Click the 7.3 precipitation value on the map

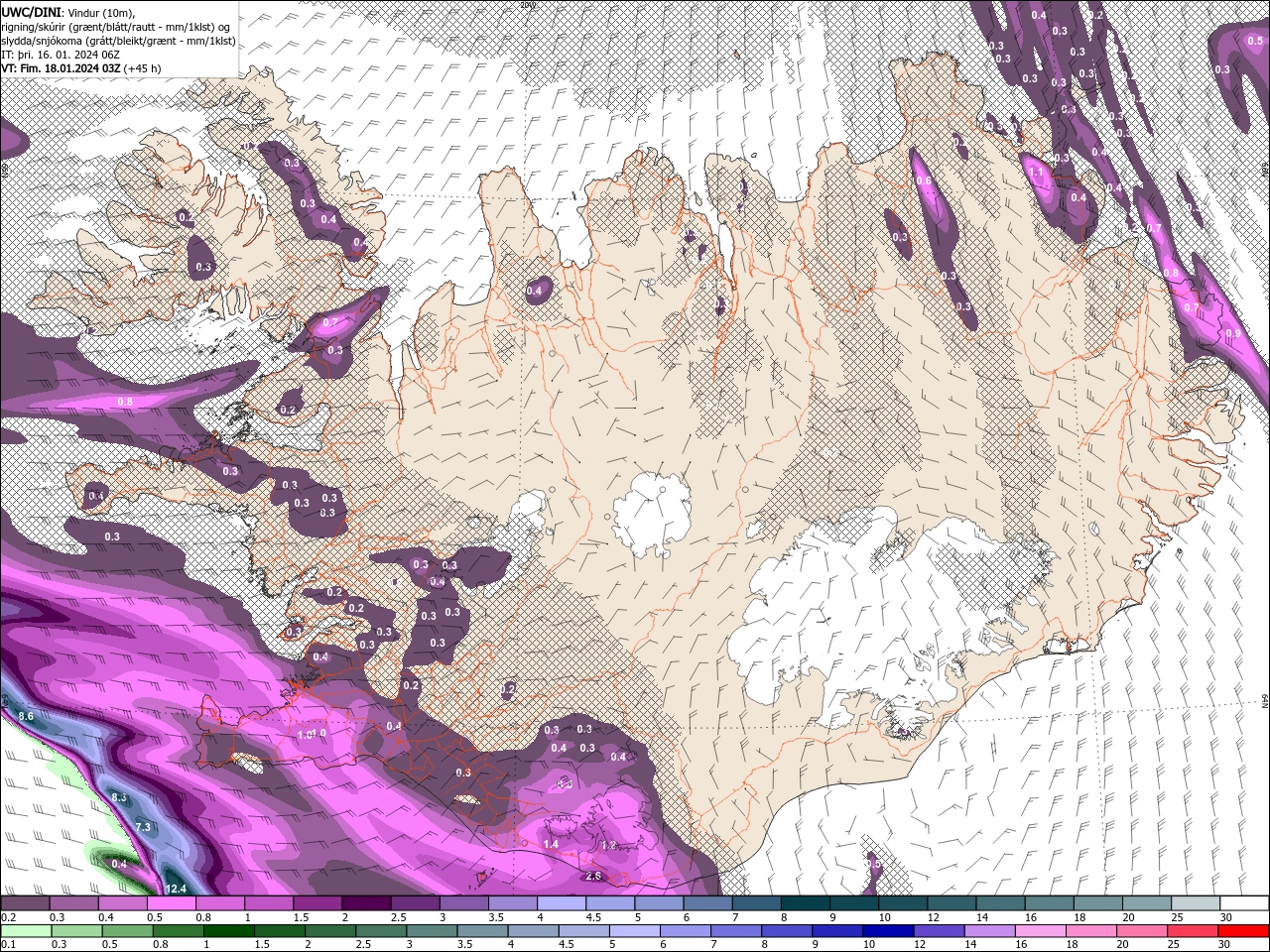142,827
